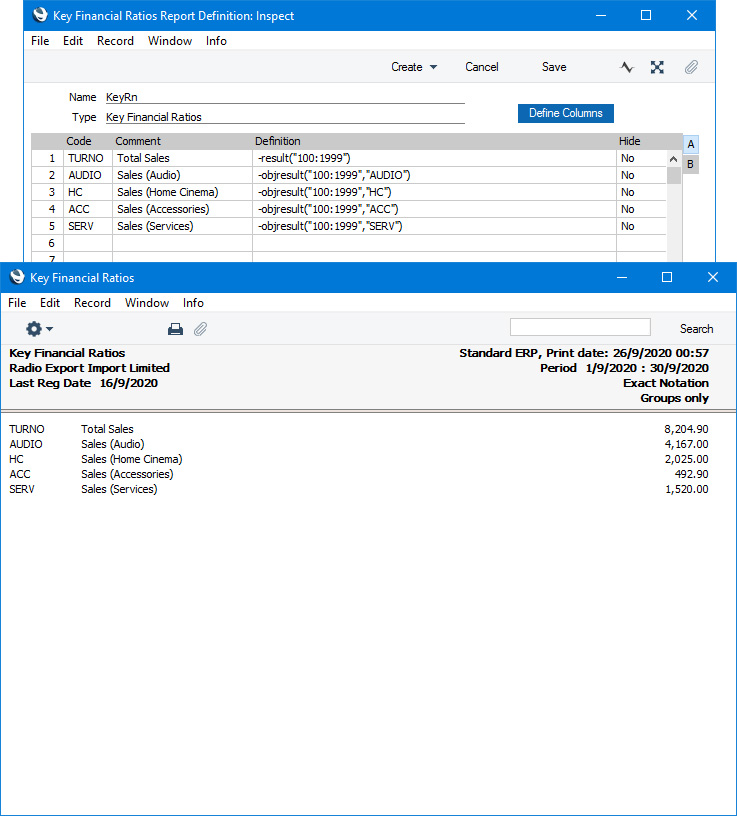Click the 4,167.00 Audio sales value in report
Viewport: 737px width, 816px height.
[686, 444]
